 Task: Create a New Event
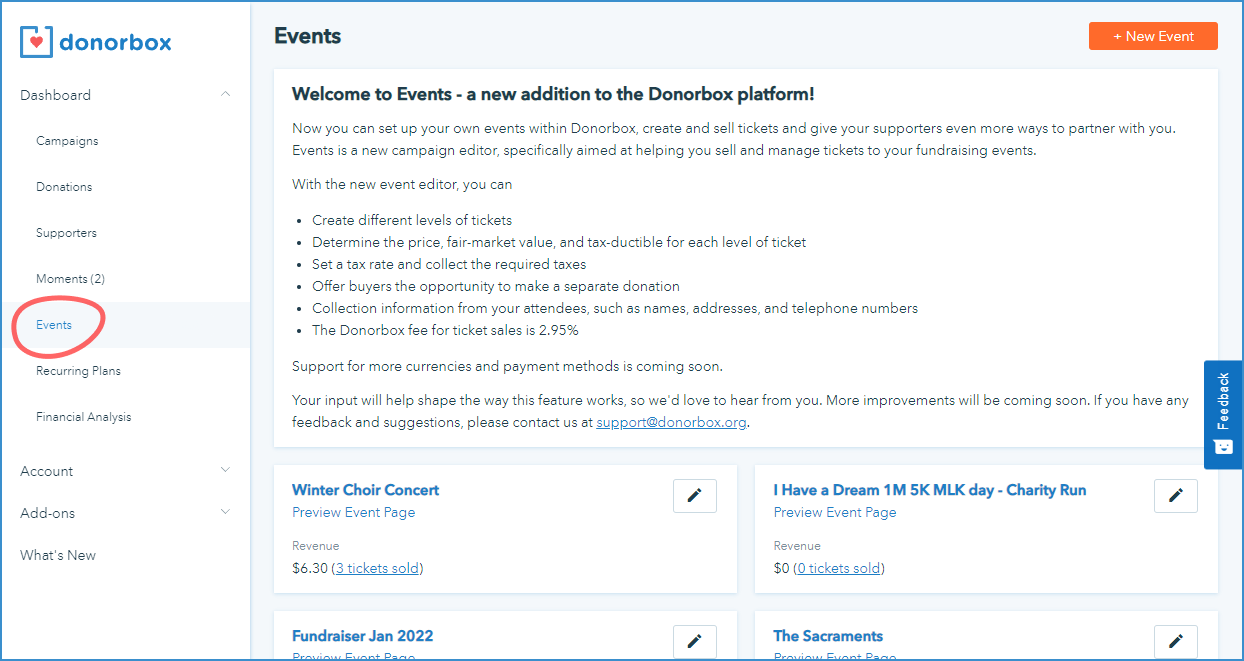pyautogui.click(x=1153, y=36)
